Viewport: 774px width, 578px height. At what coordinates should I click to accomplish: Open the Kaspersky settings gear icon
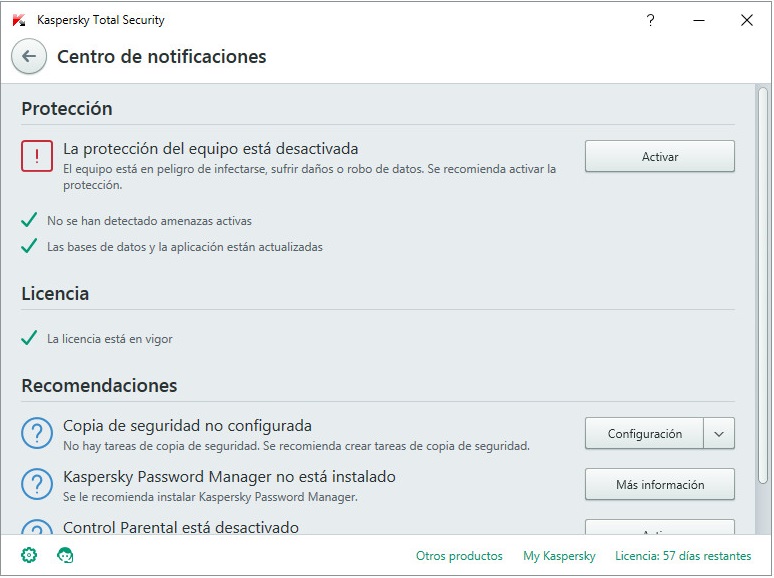coord(29,555)
